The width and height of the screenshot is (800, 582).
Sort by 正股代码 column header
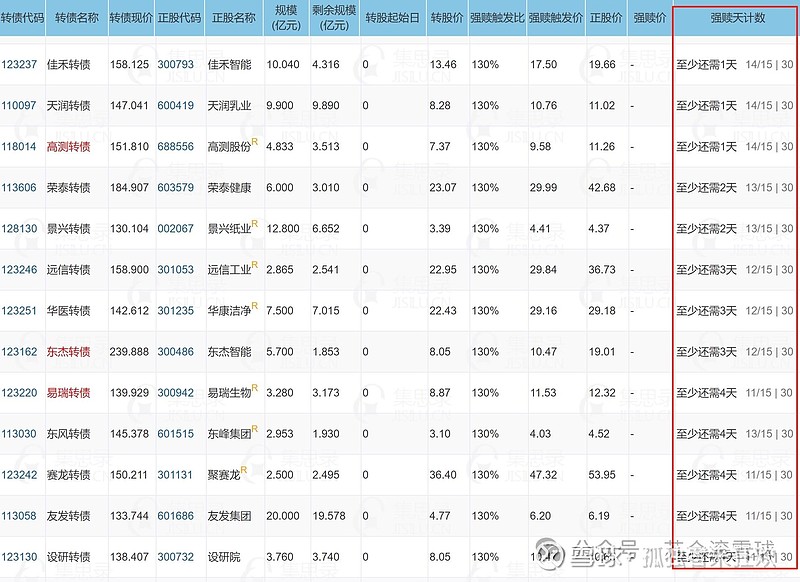179,18
